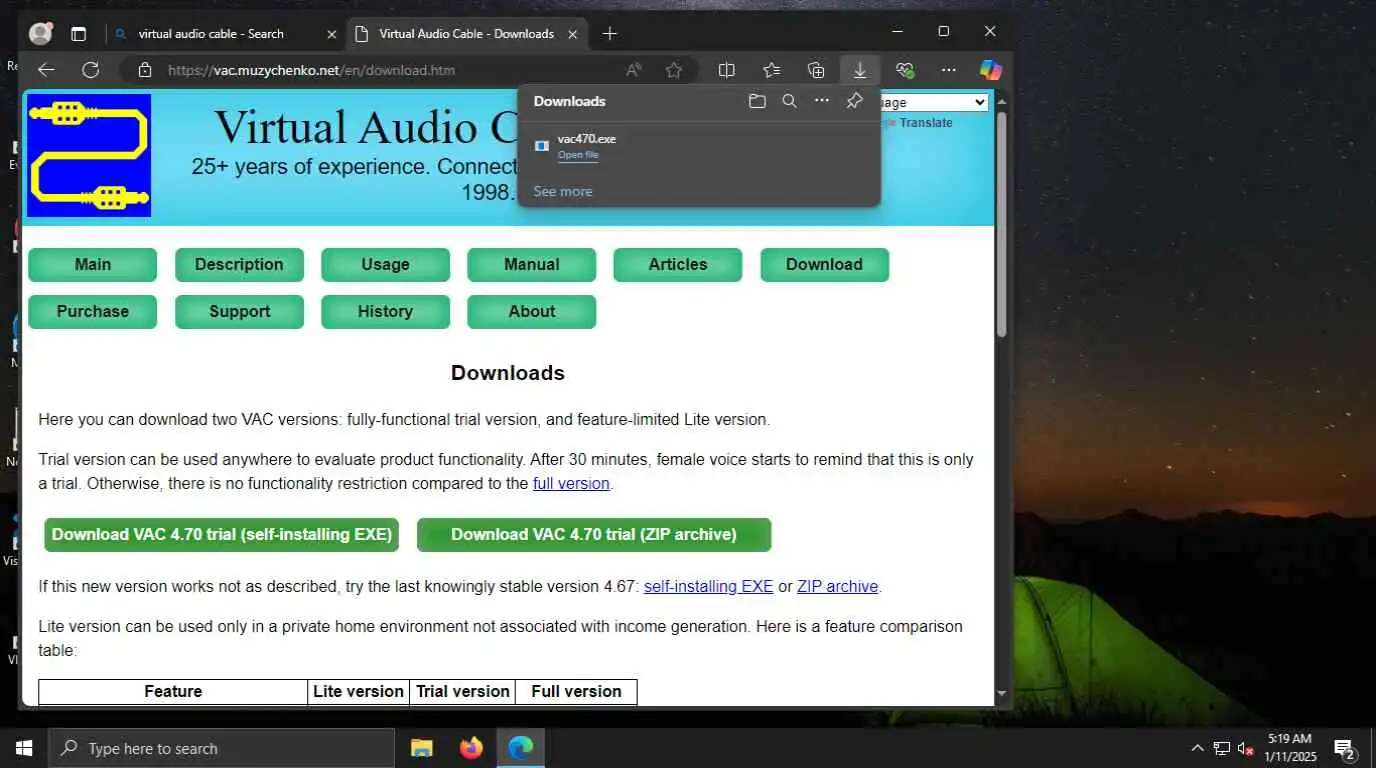Open new tab with plus icon
1376x768 pixels.
click(x=609, y=34)
